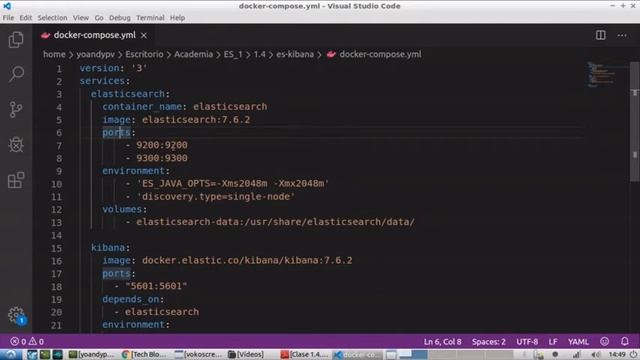Open the Debug menu
Screen dimensions: 640x360
(x=120, y=18)
